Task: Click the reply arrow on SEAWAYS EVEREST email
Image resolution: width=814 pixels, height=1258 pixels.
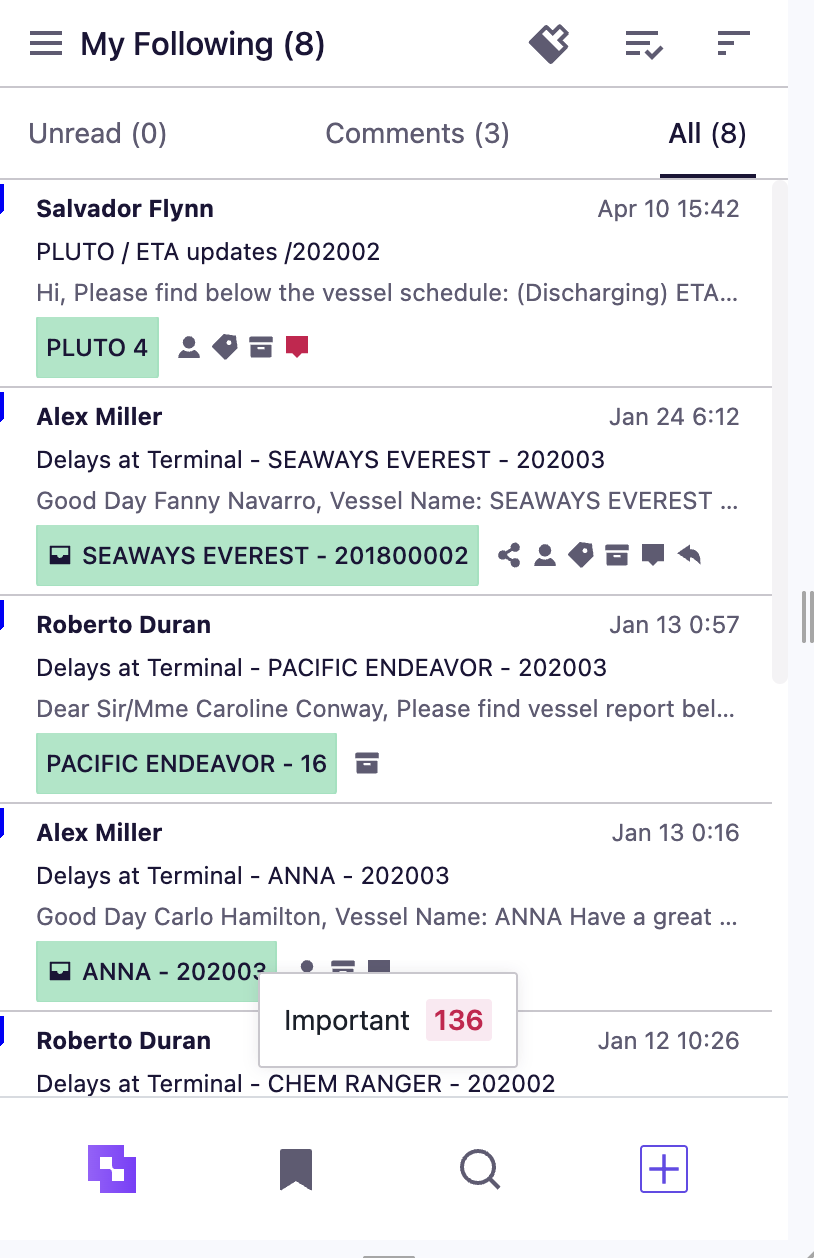Action: [689, 555]
